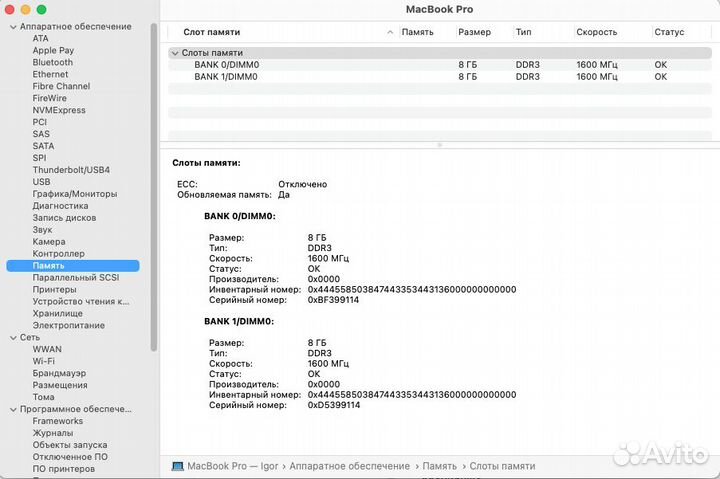Image resolution: width=720 pixels, height=479 pixels.
Task: Collapse the Слоты памяти table group
Action: click(x=175, y=53)
